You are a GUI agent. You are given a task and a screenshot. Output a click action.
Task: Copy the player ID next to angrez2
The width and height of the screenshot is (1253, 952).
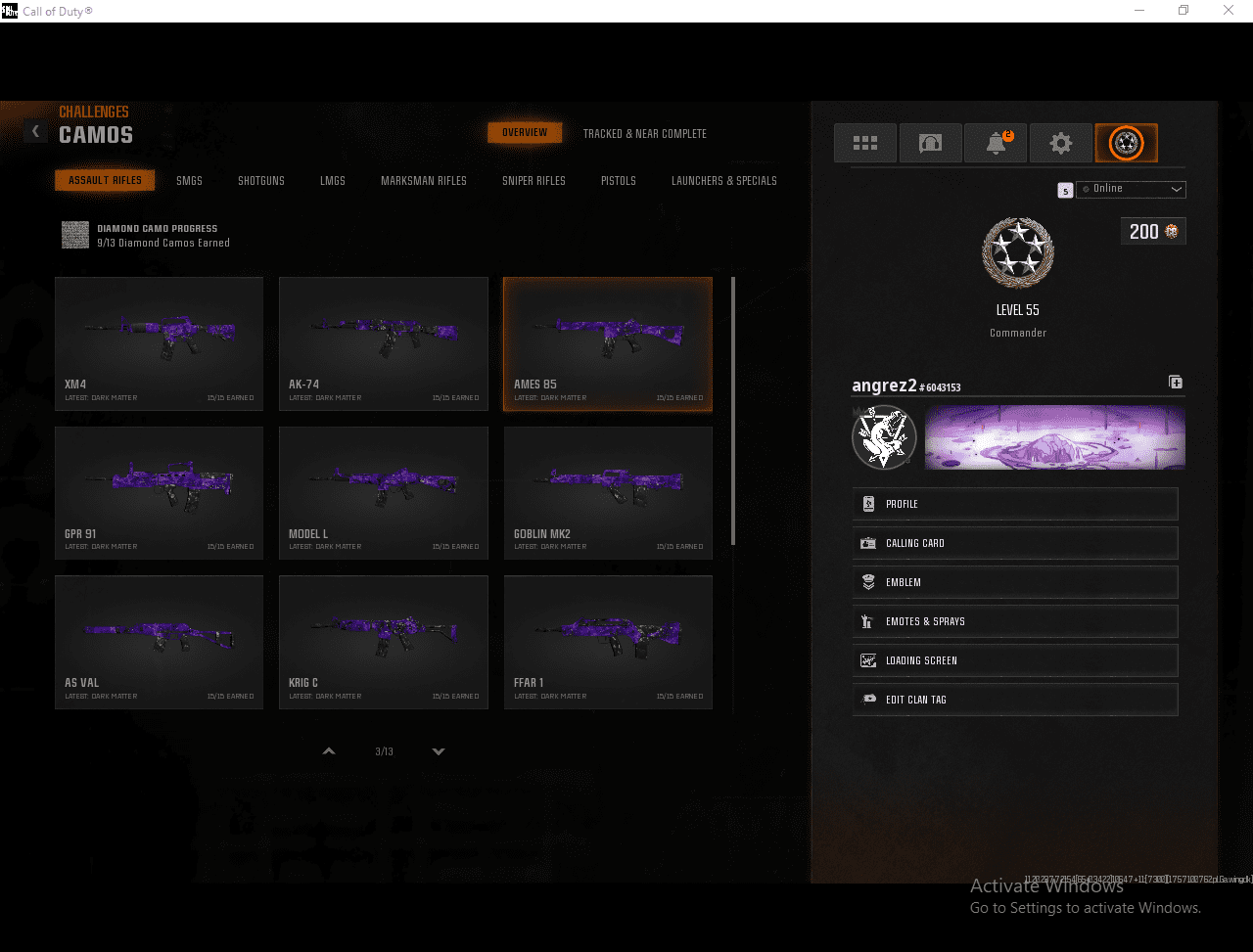(x=1176, y=383)
